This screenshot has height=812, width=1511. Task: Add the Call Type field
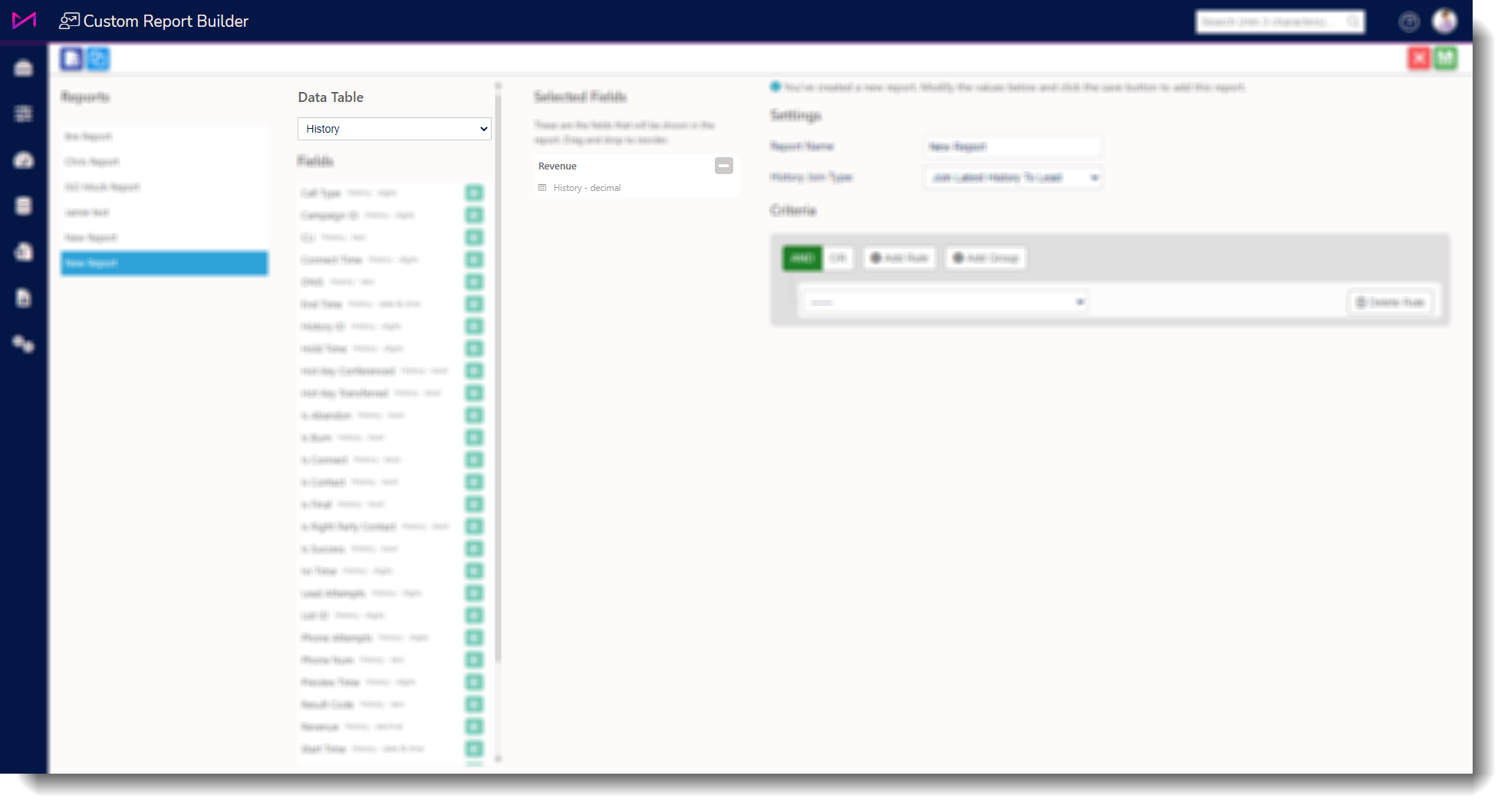475,193
